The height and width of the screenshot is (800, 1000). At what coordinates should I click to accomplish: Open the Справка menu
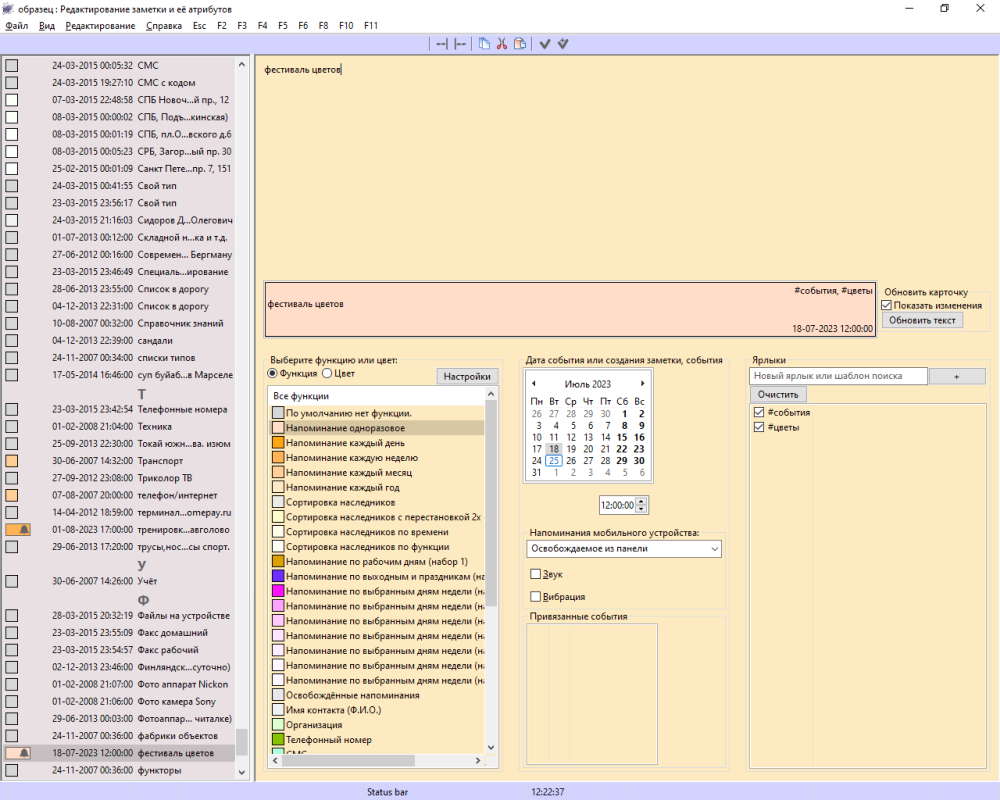[x=164, y=24]
